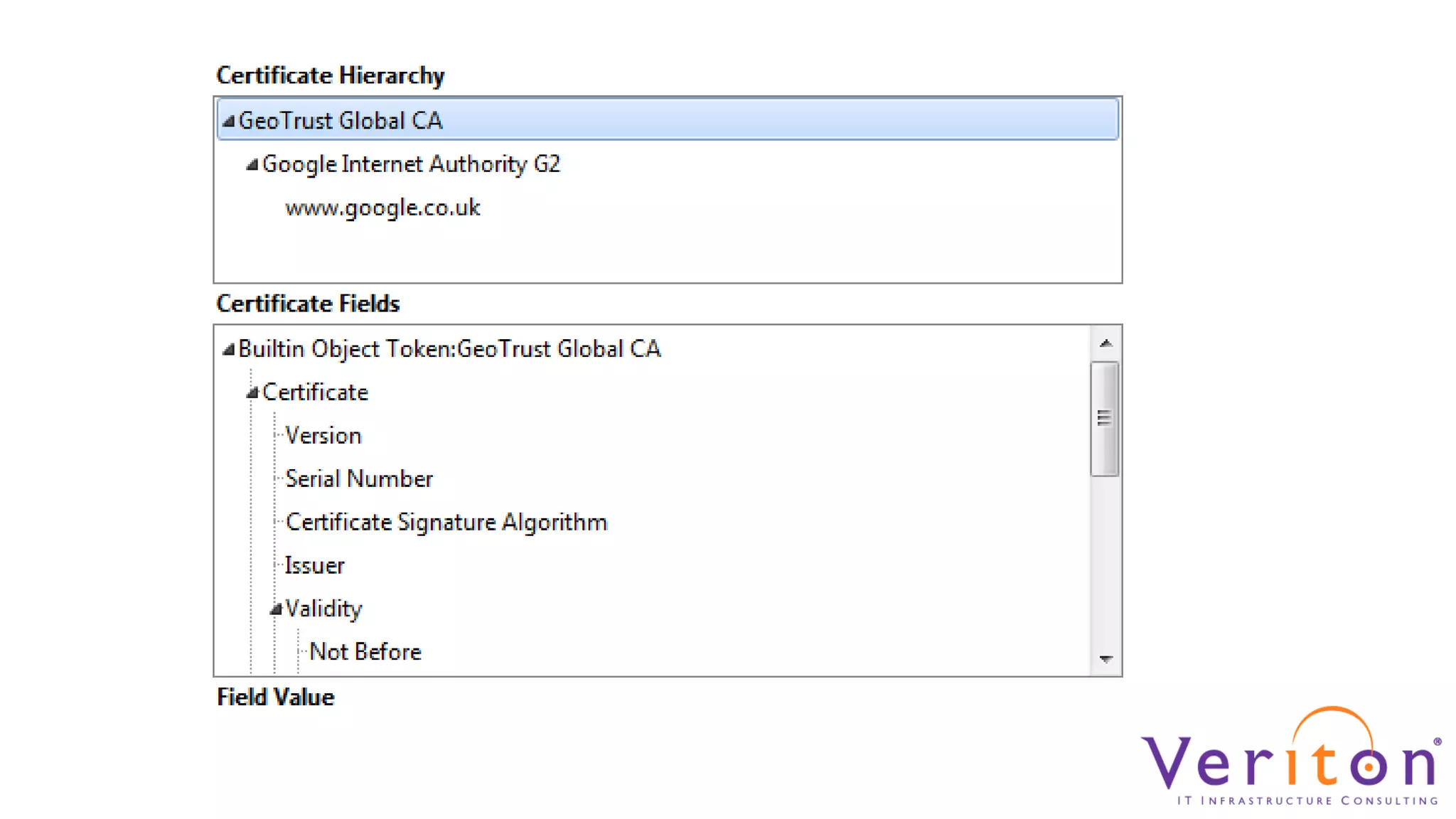Click the scroll down arrow in Certificate Fields
This screenshot has height=819, width=1456.
pyautogui.click(x=1106, y=659)
